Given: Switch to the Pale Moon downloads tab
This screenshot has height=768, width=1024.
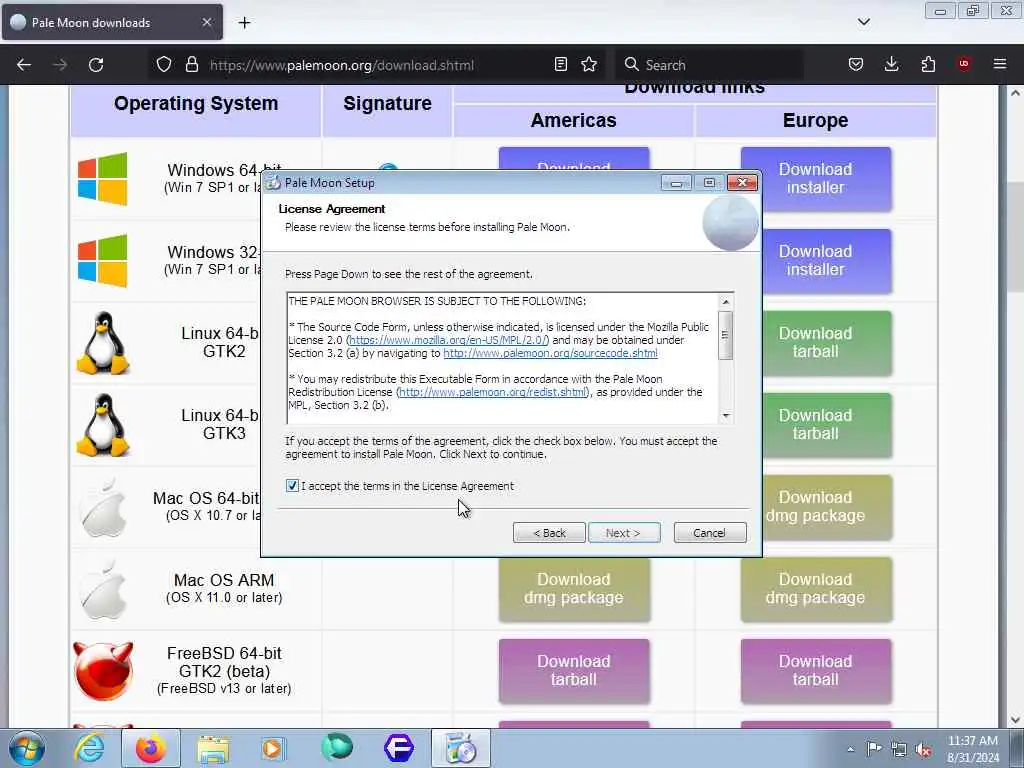Looking at the screenshot, I should click(x=112, y=22).
